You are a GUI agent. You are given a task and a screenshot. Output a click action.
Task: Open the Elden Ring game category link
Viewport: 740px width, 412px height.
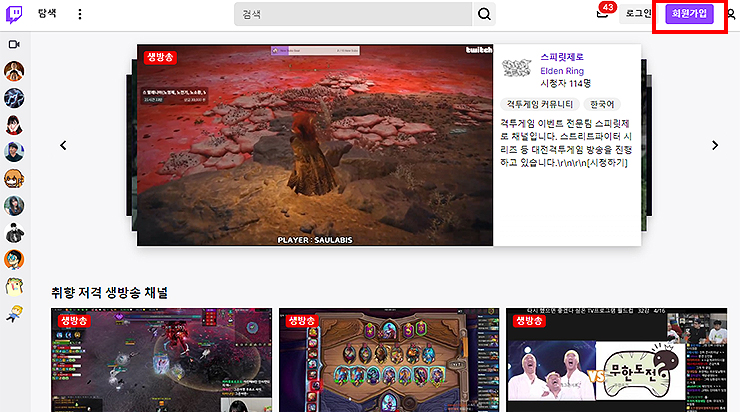click(562, 71)
